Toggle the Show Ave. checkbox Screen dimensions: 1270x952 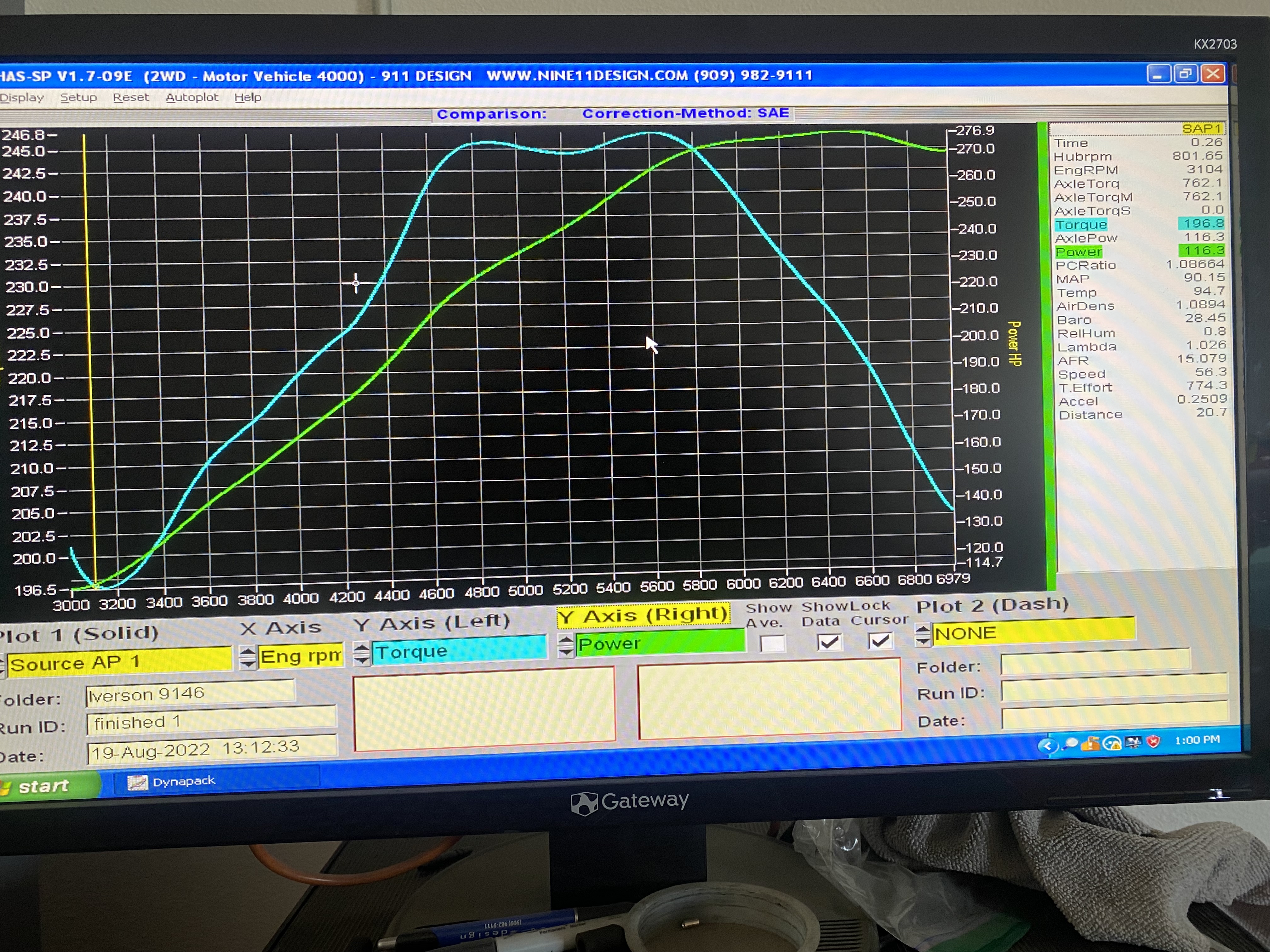pyautogui.click(x=772, y=643)
